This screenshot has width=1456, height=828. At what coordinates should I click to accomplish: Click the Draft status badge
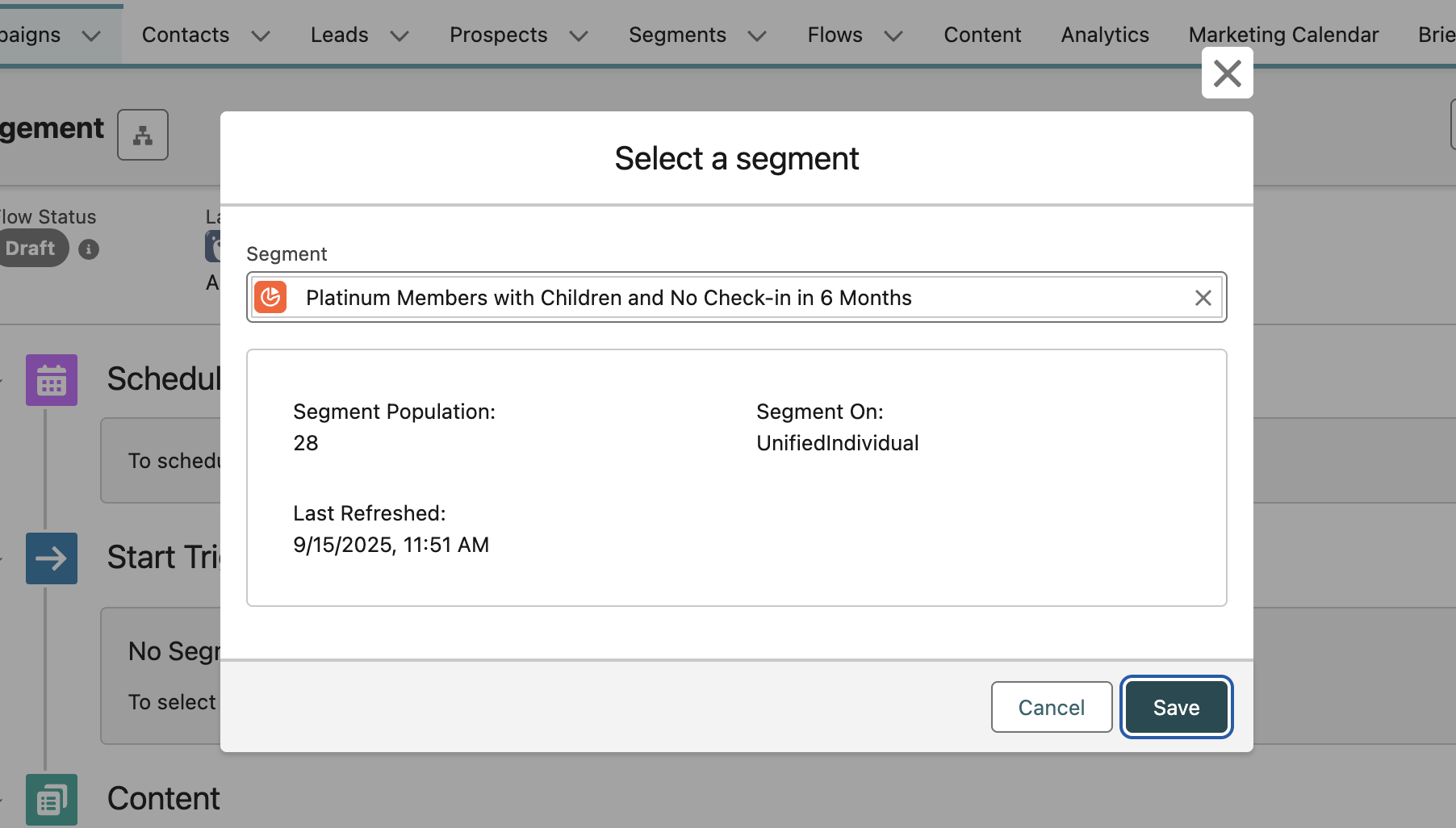tap(31, 249)
